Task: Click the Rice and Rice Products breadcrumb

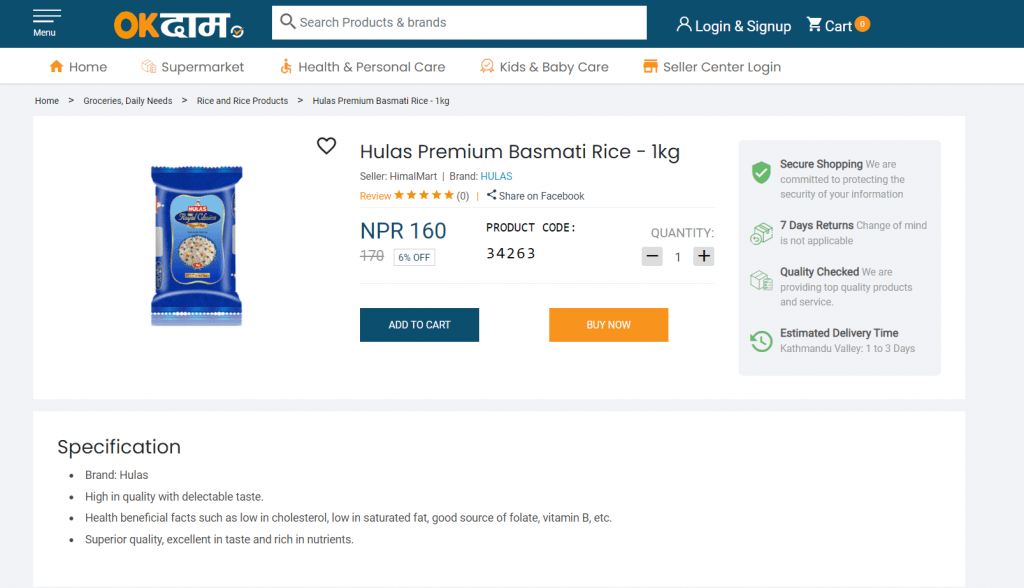Action: [x=242, y=100]
